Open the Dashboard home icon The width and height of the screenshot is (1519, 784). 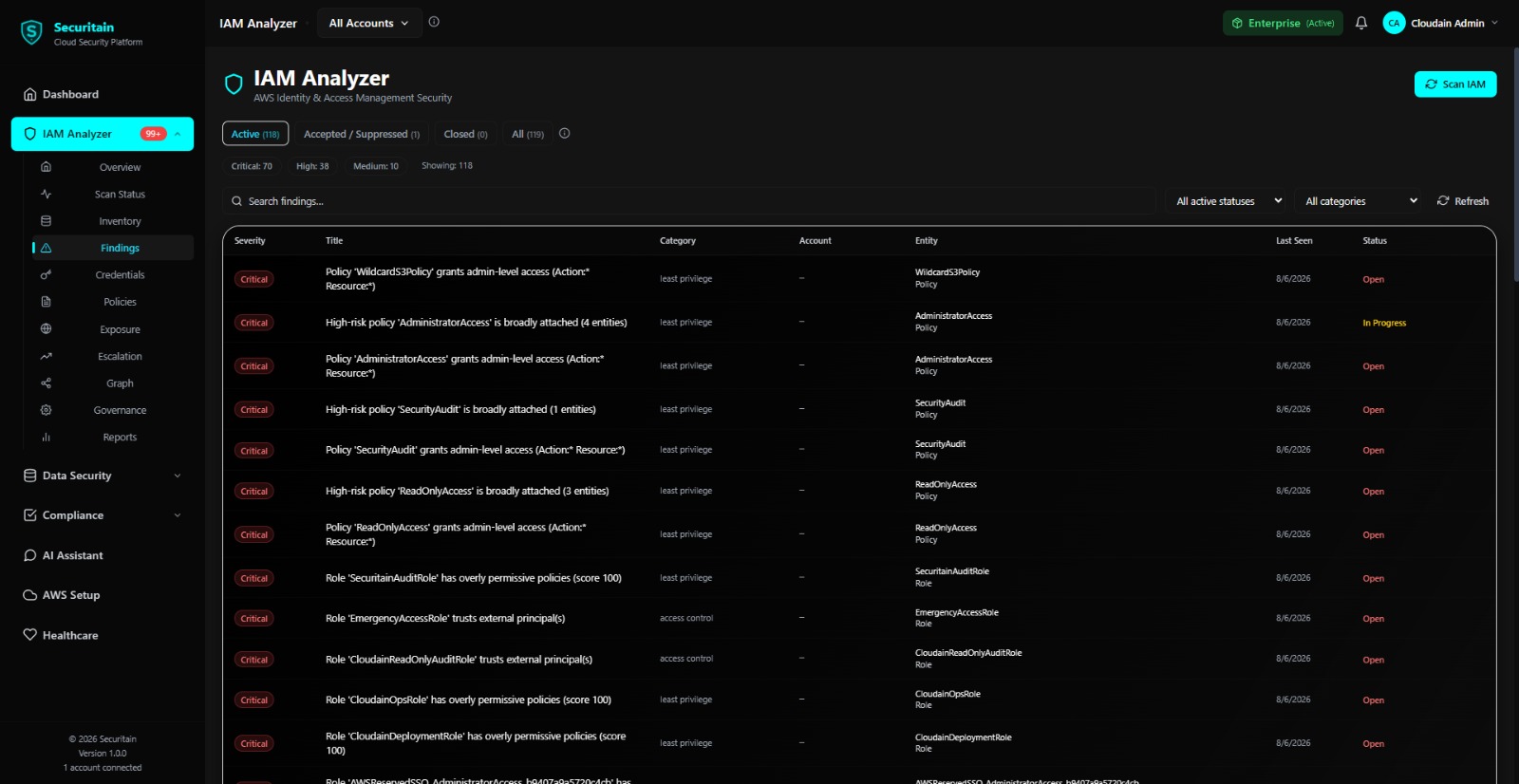click(x=29, y=94)
